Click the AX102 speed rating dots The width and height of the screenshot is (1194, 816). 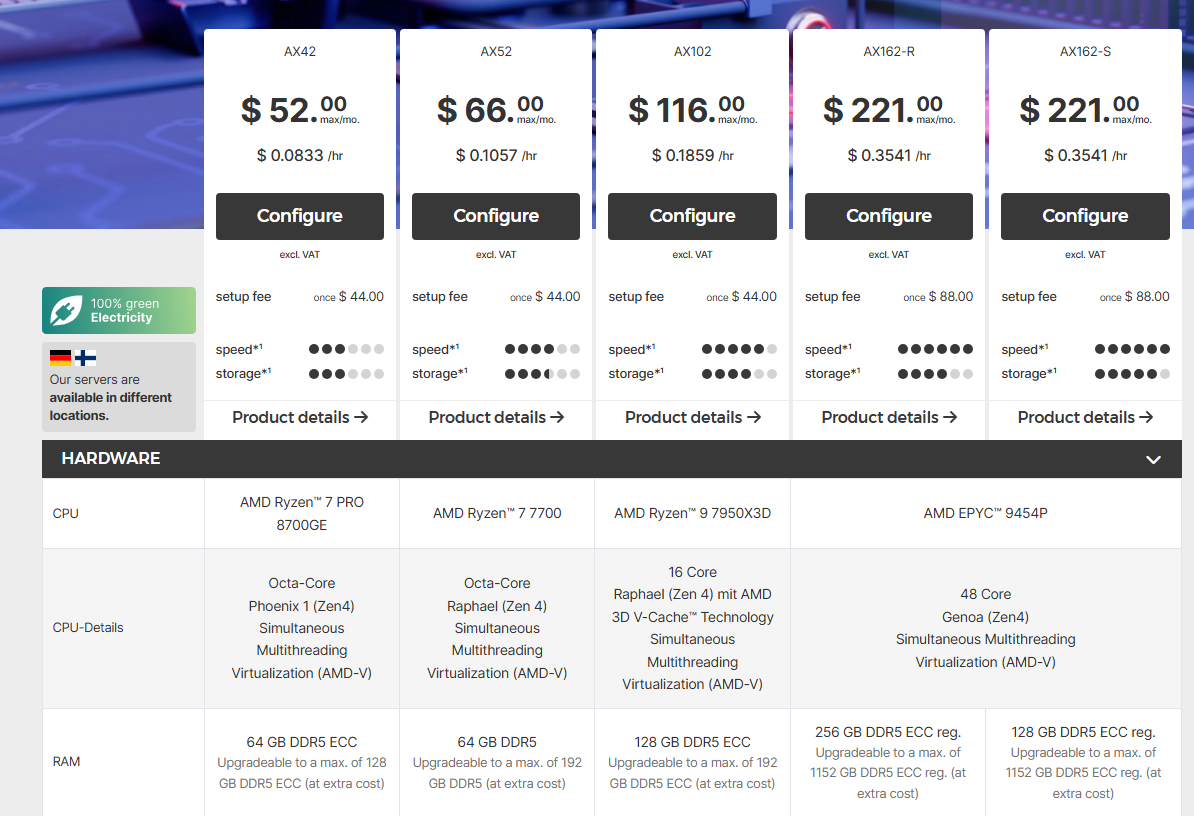pyautogui.click(x=739, y=349)
